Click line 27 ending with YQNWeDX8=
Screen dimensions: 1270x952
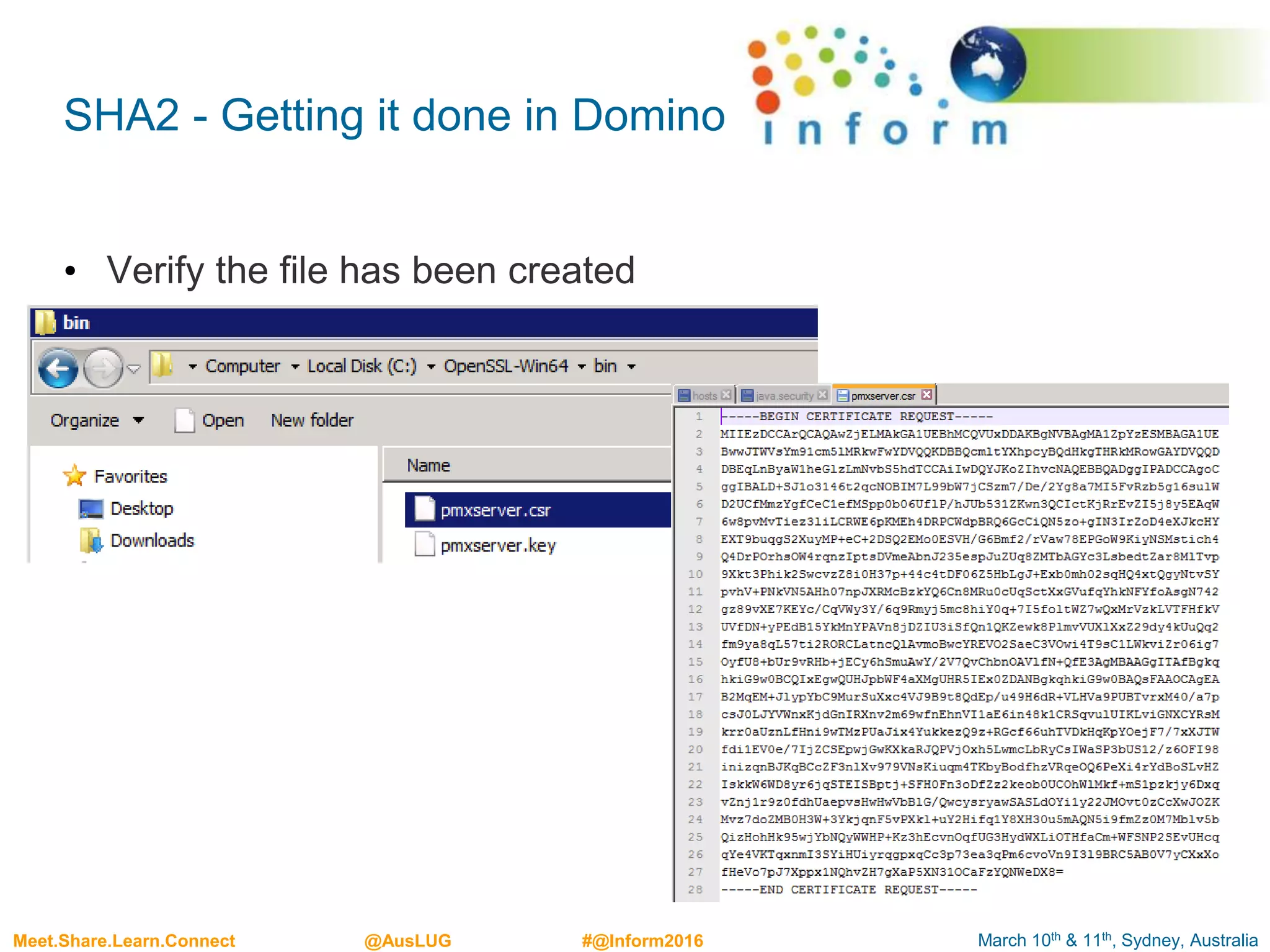[892, 873]
